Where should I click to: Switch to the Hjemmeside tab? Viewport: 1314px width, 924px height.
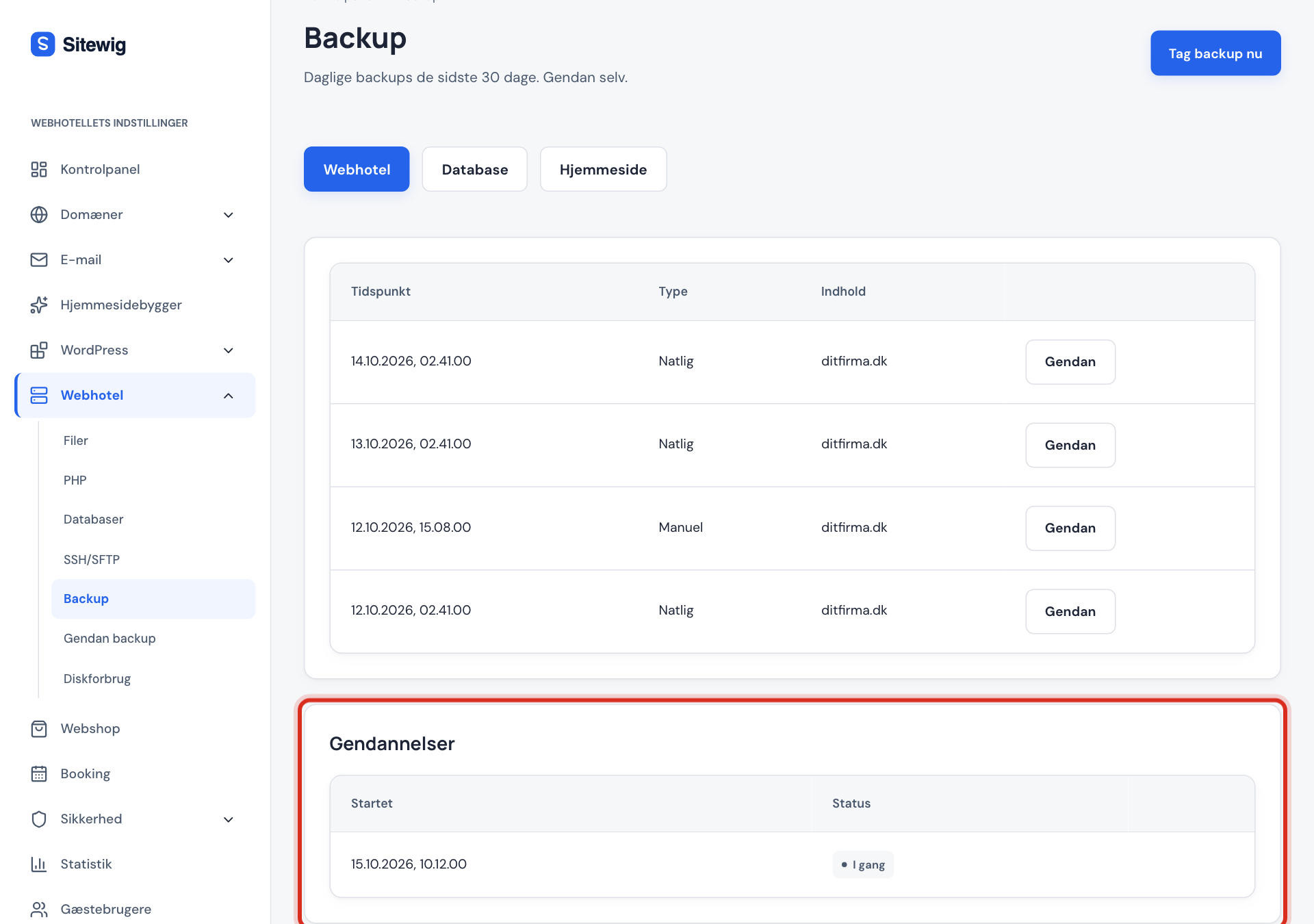point(603,169)
